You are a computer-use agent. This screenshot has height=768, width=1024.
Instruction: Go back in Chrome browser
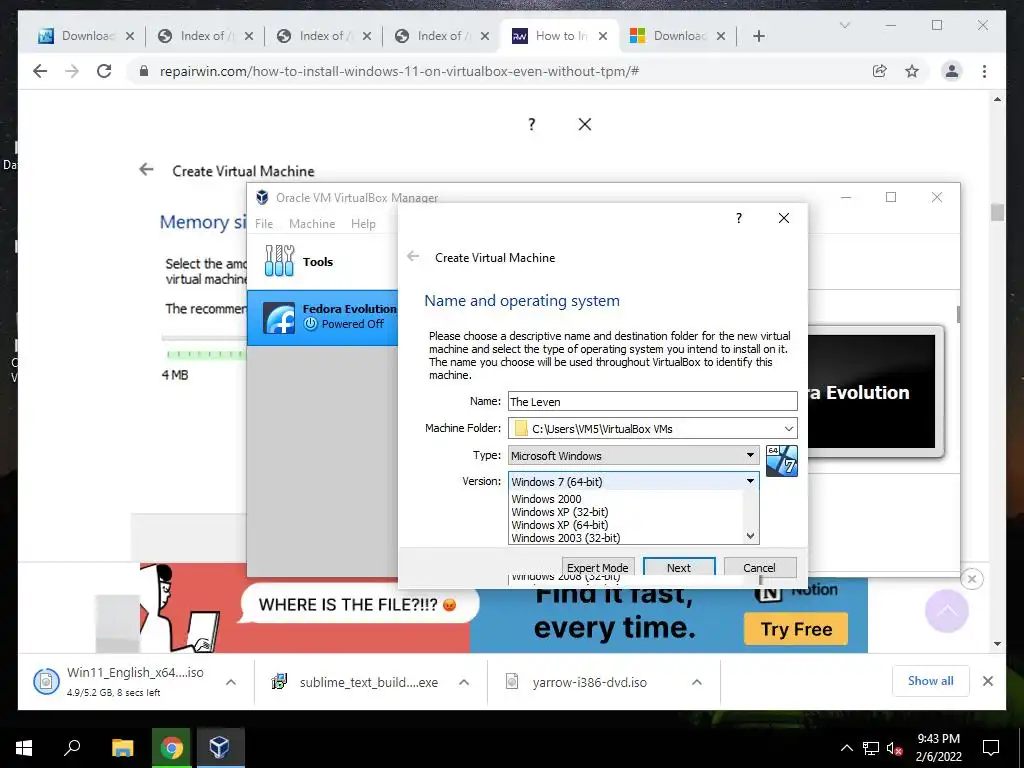pyautogui.click(x=40, y=71)
